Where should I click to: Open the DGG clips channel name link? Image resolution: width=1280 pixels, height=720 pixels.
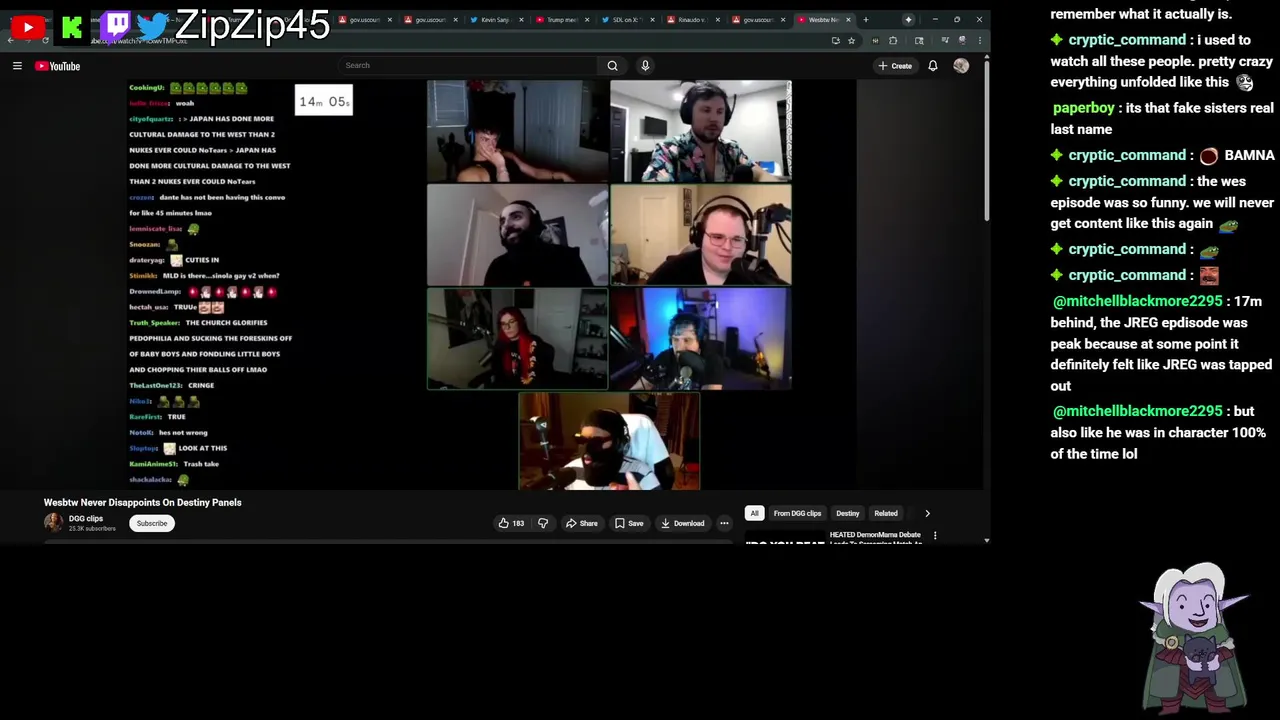pos(86,518)
